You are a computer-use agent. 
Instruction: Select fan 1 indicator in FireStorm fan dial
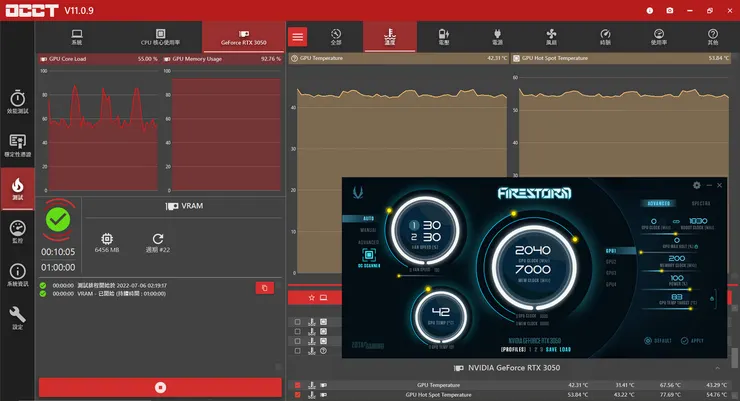click(x=414, y=226)
